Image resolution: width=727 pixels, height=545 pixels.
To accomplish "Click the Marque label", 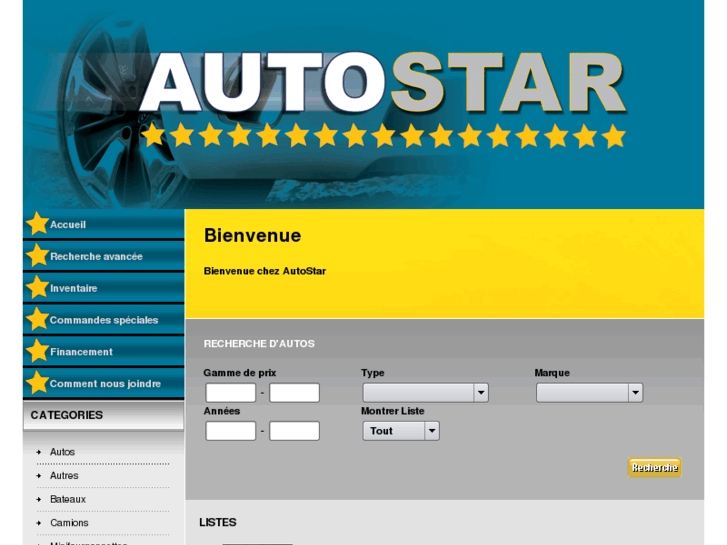I will pyautogui.click(x=552, y=373).
